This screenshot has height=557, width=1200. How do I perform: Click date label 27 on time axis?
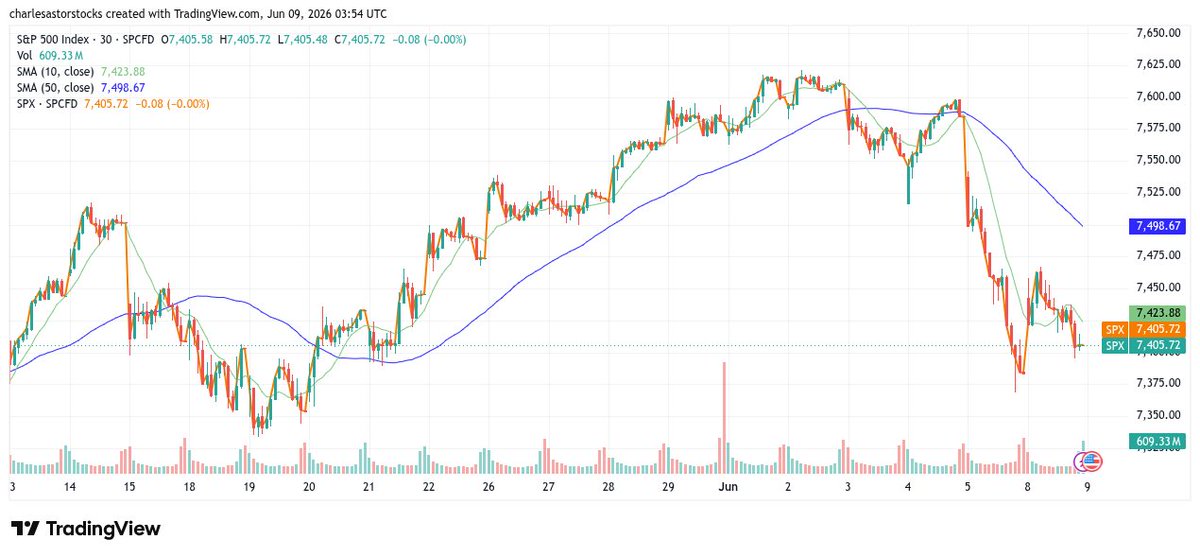[548, 486]
